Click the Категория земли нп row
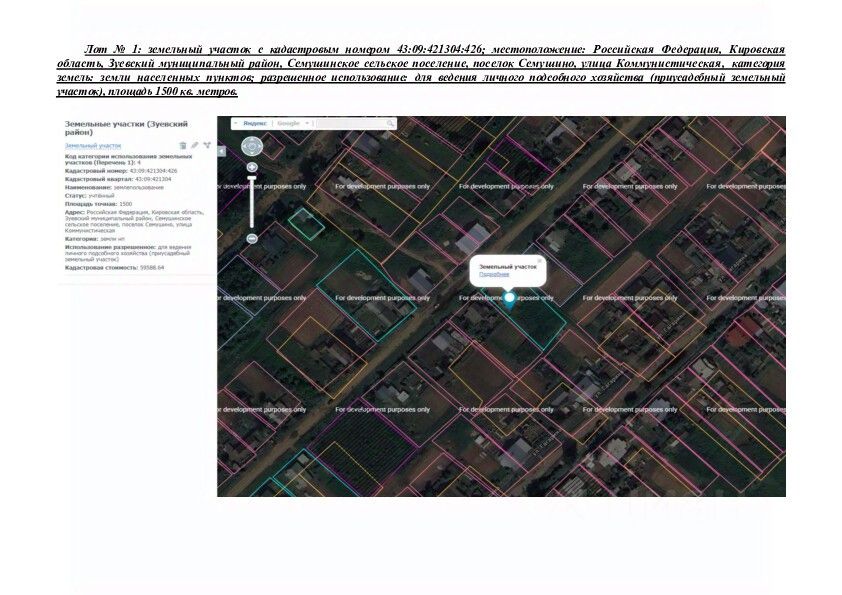Screen dimensions: 842x595 [95, 238]
